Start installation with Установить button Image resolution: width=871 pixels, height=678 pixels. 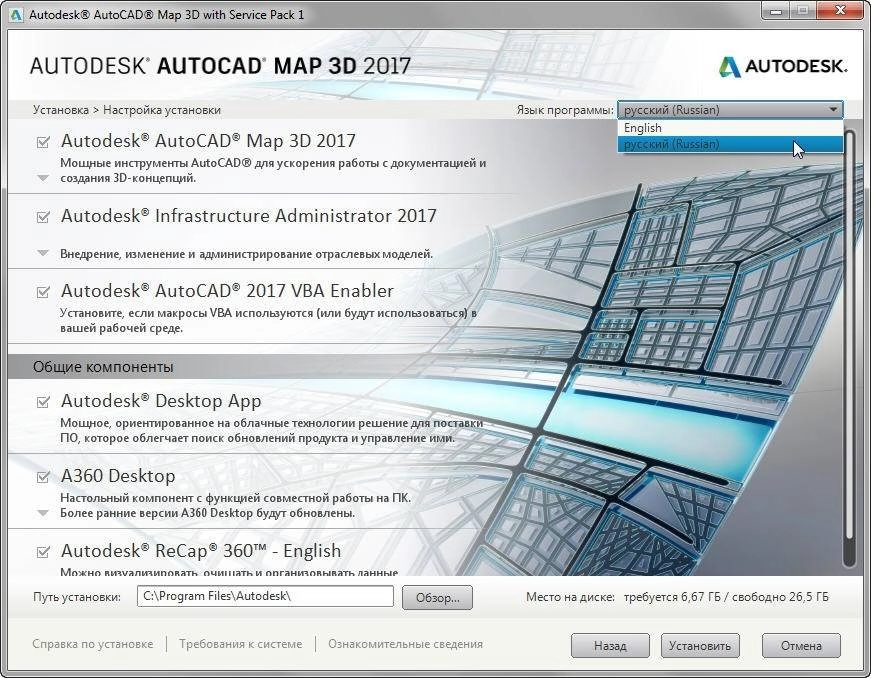click(x=700, y=646)
